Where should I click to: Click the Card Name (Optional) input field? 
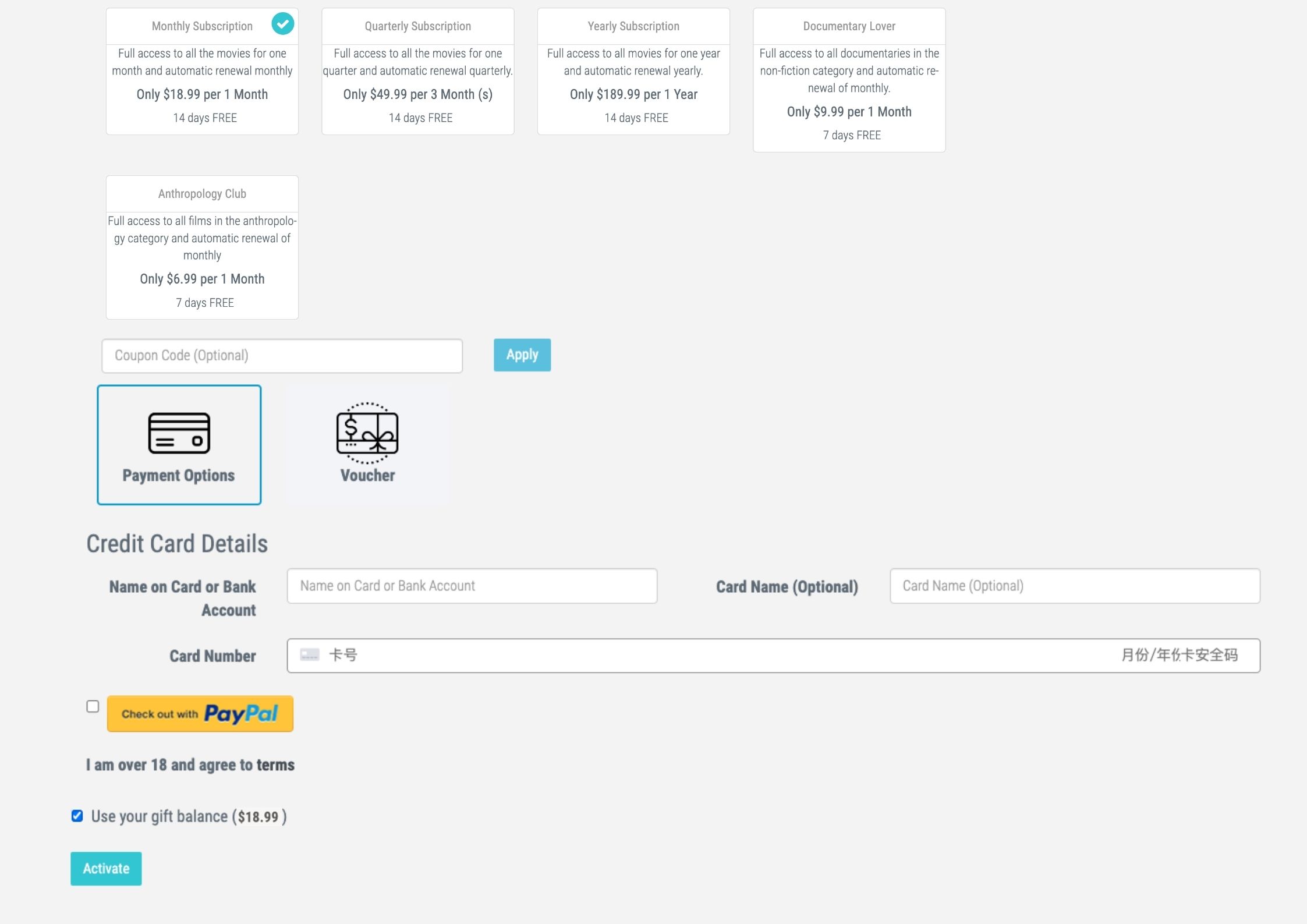[1074, 586]
